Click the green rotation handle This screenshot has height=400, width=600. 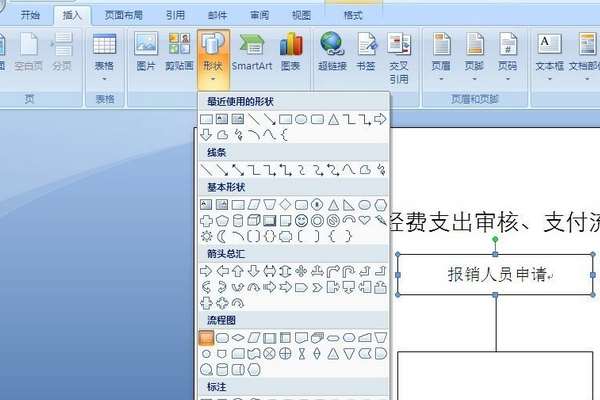(x=495, y=239)
